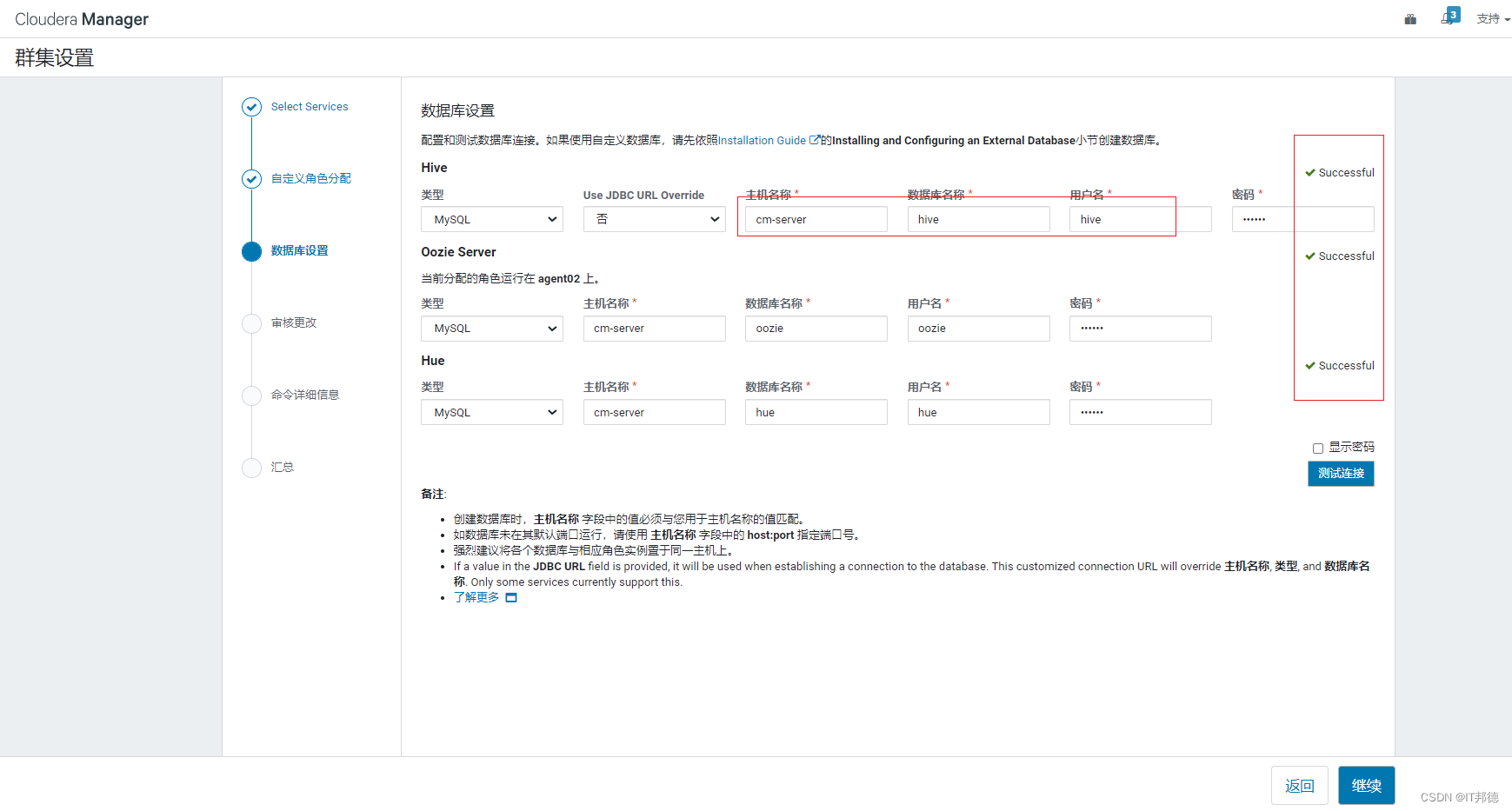Click Oozie password field

1141,329
